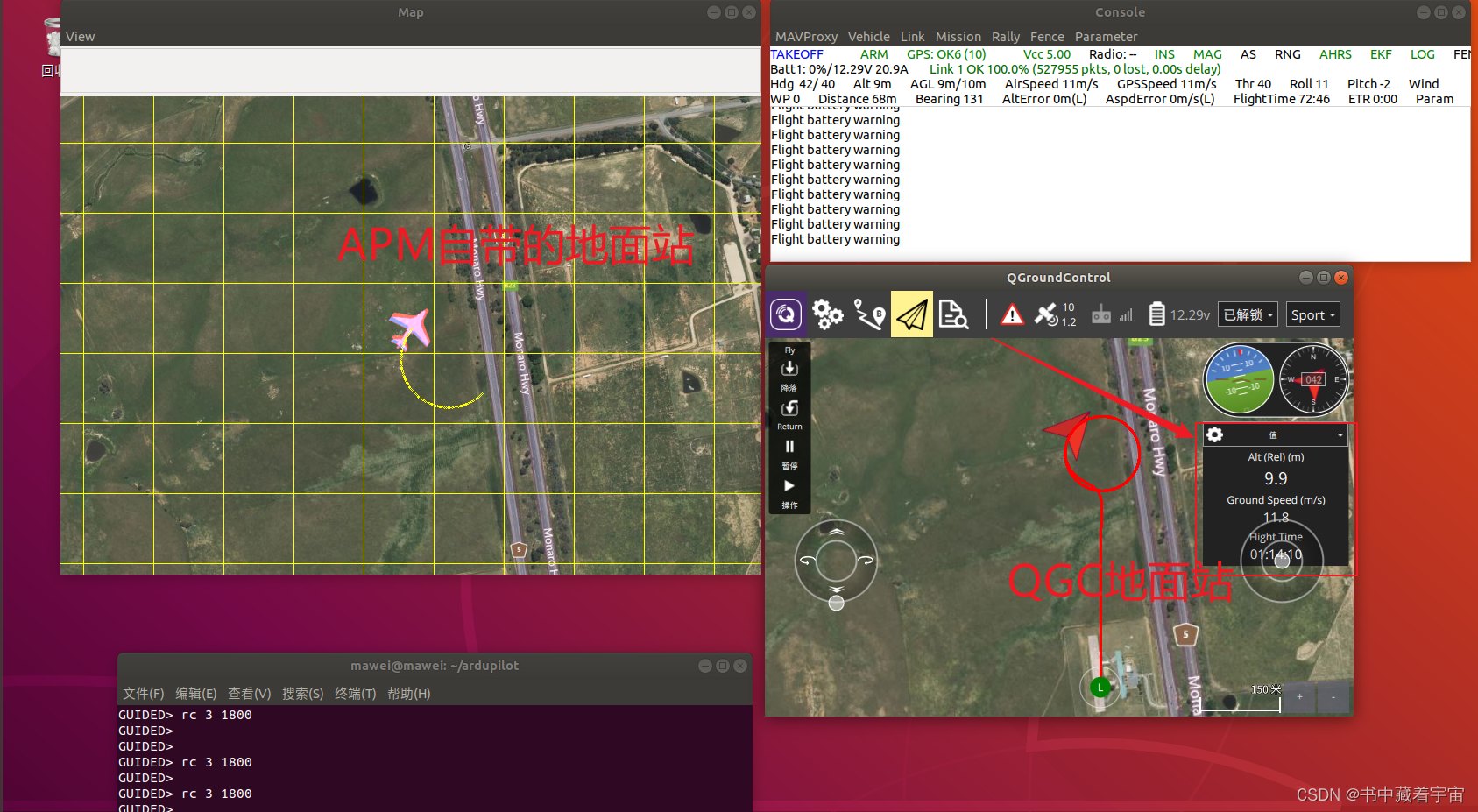Show GPS status via the satellite icon
Image resolution: width=1478 pixels, height=812 pixels.
[x=1046, y=314]
